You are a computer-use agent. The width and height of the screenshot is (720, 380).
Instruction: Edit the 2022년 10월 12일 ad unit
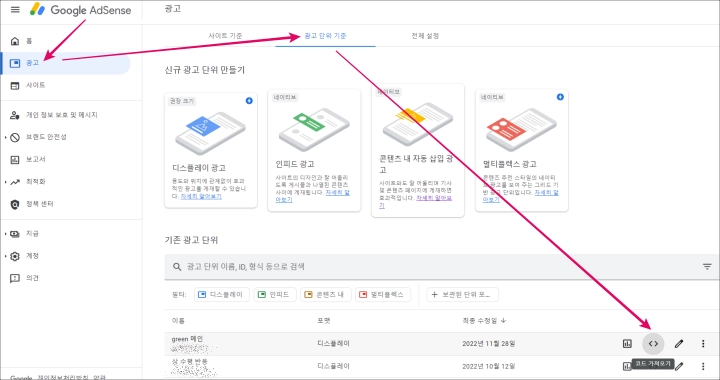click(679, 366)
